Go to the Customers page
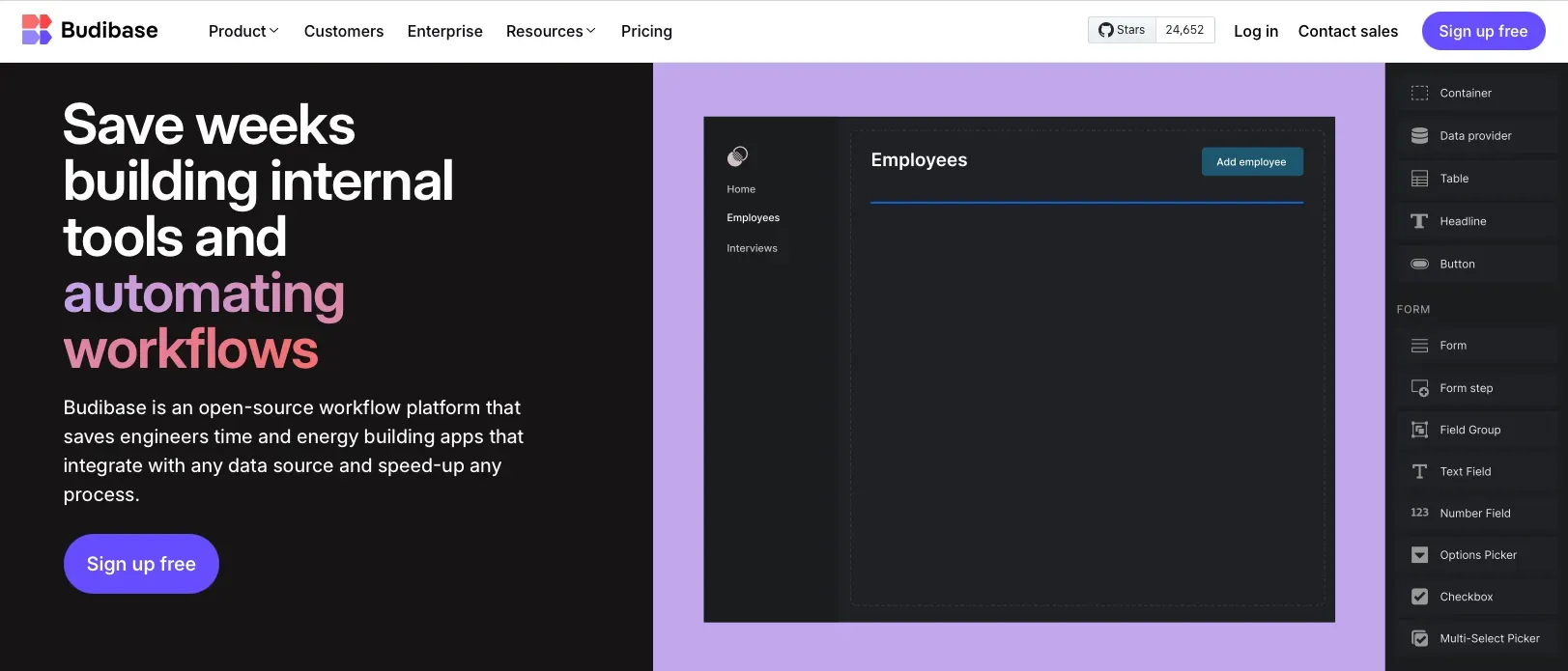The width and height of the screenshot is (1568, 671). coord(344,31)
